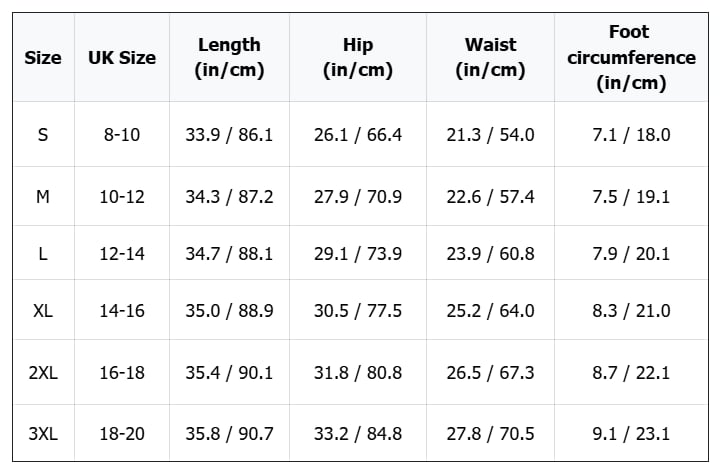
Task: Select waist value 23.9 / 60.8
Action: coord(490,254)
